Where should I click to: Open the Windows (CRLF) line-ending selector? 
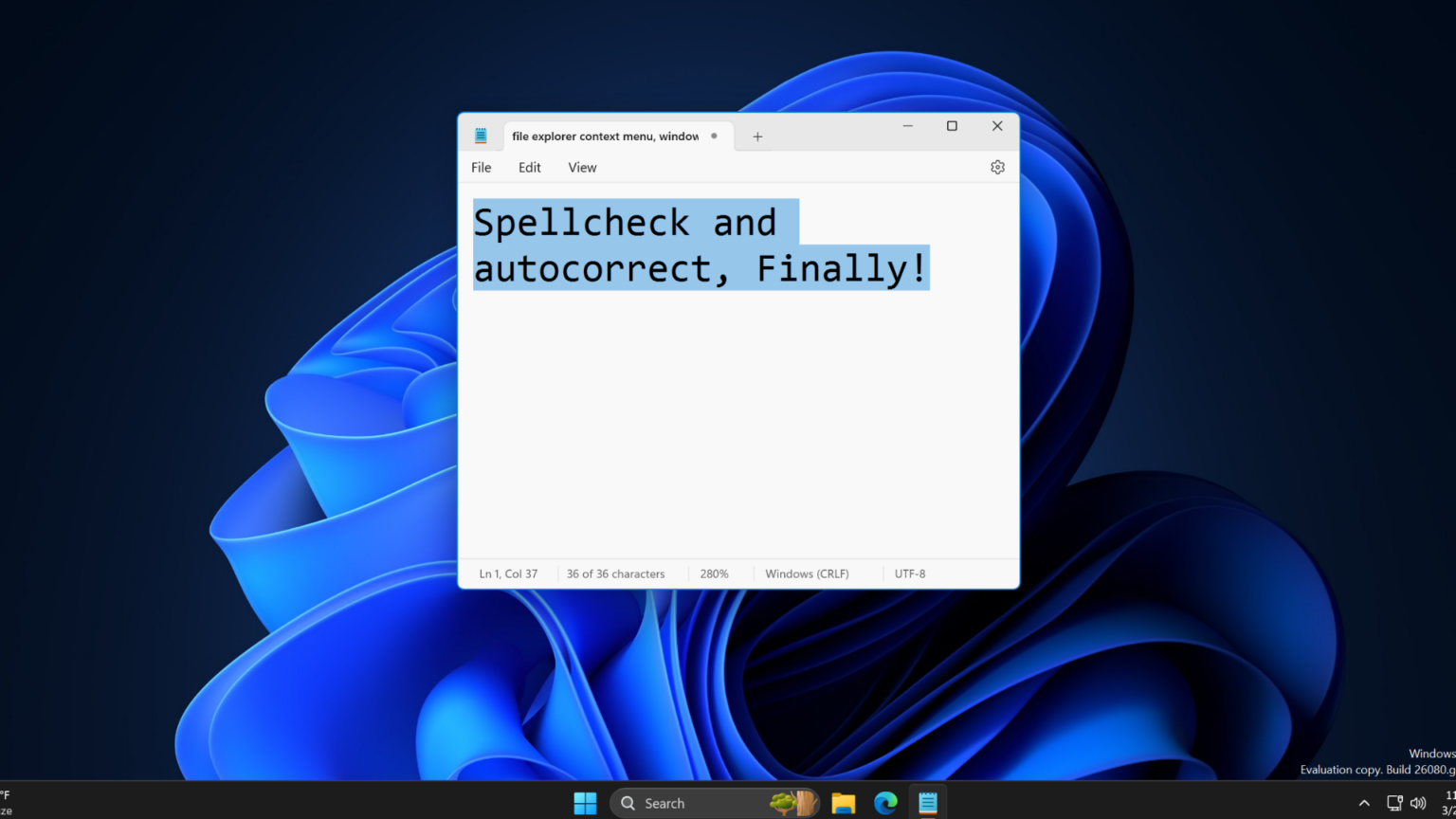pyautogui.click(x=807, y=573)
